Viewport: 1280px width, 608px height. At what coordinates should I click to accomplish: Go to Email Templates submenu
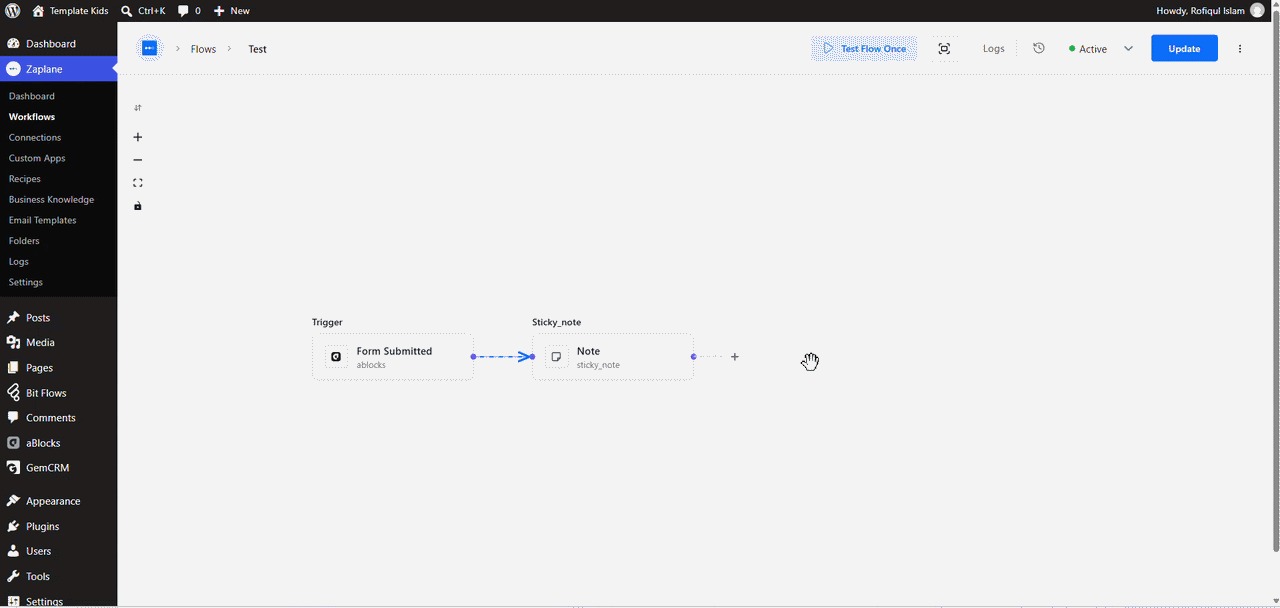[43, 220]
